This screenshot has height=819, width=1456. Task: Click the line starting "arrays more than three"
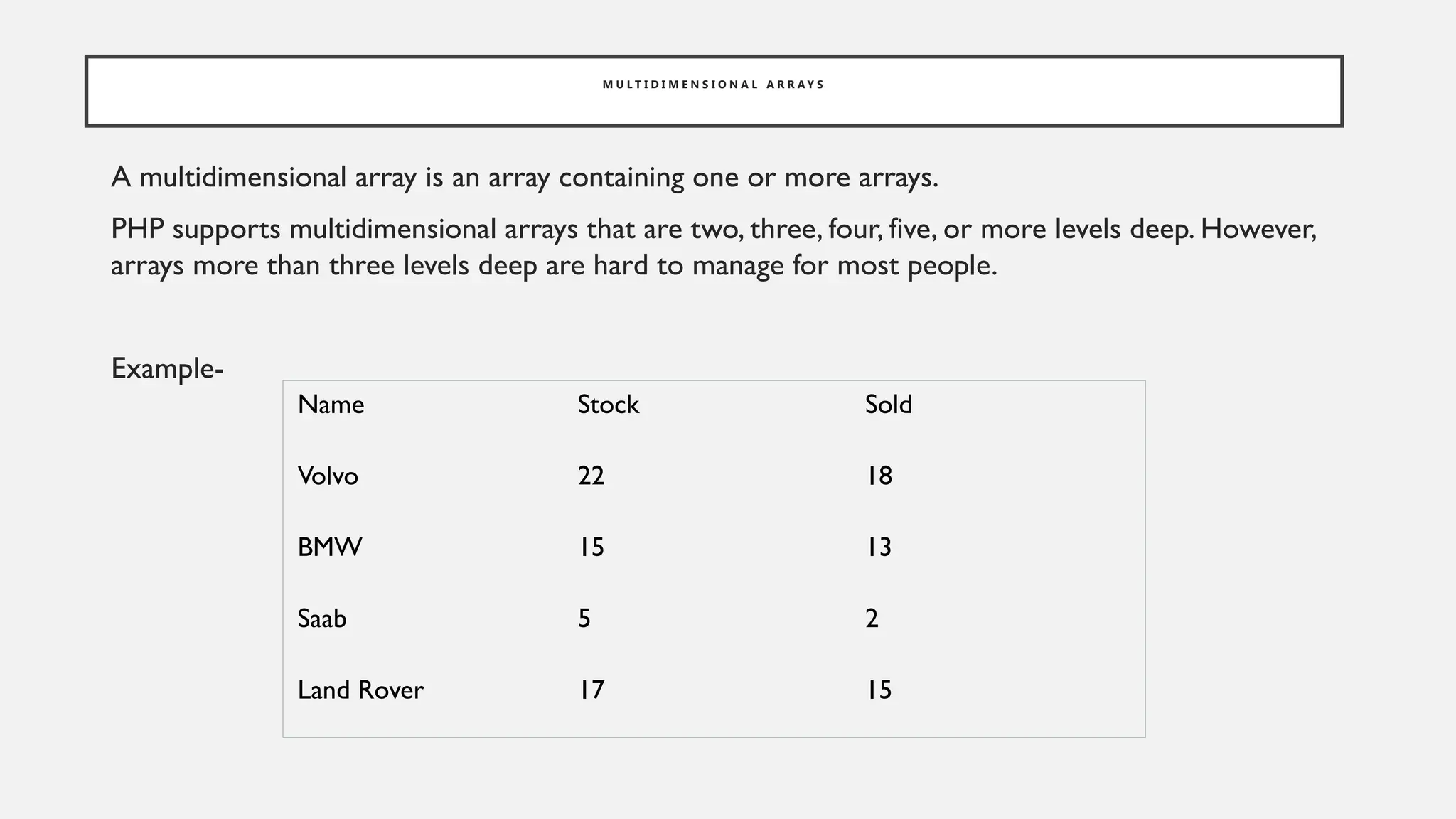click(554, 266)
